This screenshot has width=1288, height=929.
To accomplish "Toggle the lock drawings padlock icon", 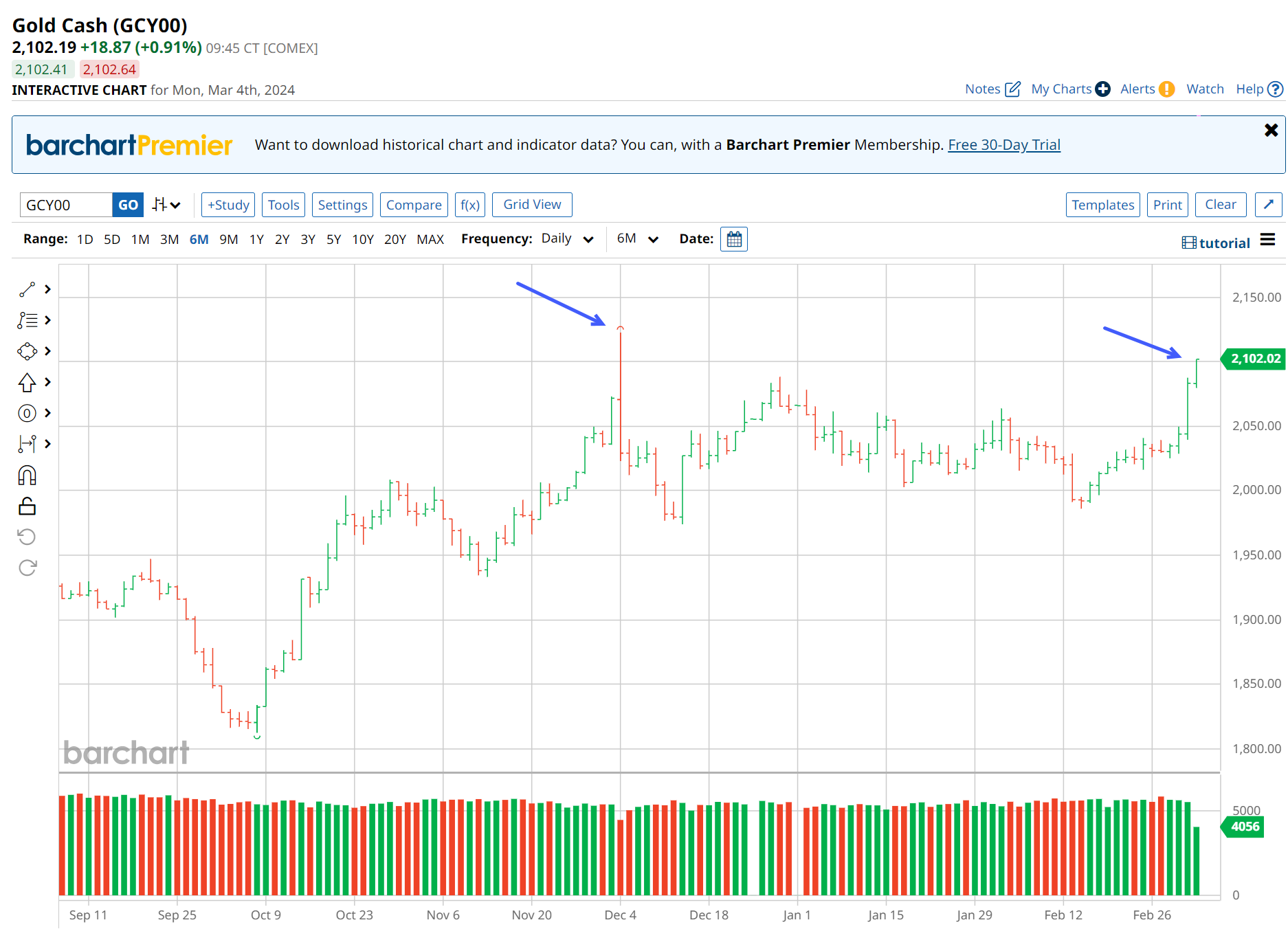I will [27, 506].
